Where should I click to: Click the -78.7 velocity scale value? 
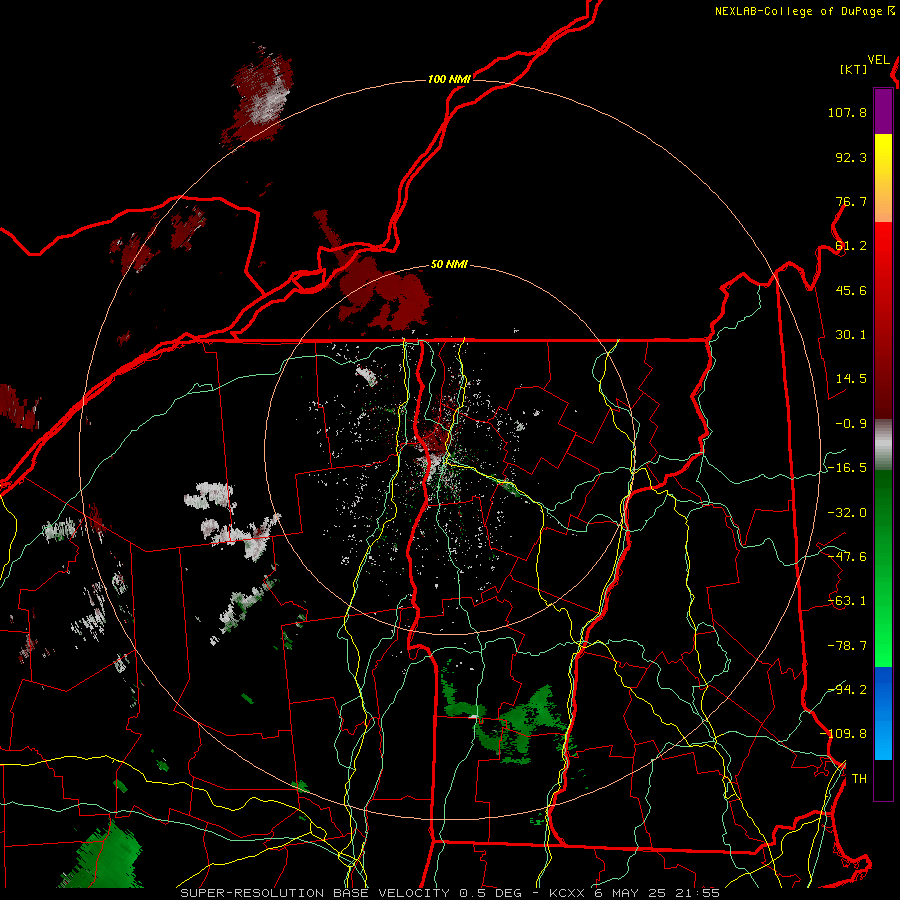point(847,646)
